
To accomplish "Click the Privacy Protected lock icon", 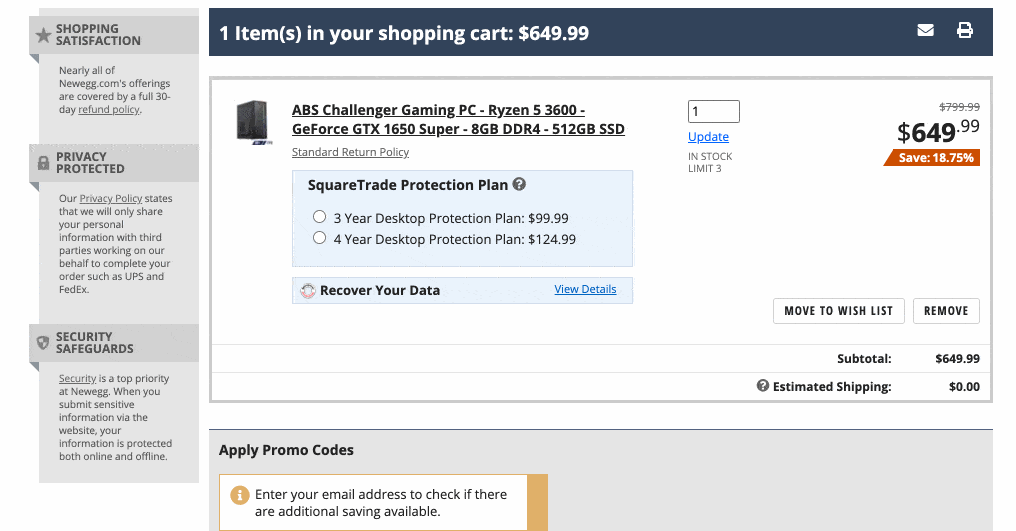I will coord(43,163).
